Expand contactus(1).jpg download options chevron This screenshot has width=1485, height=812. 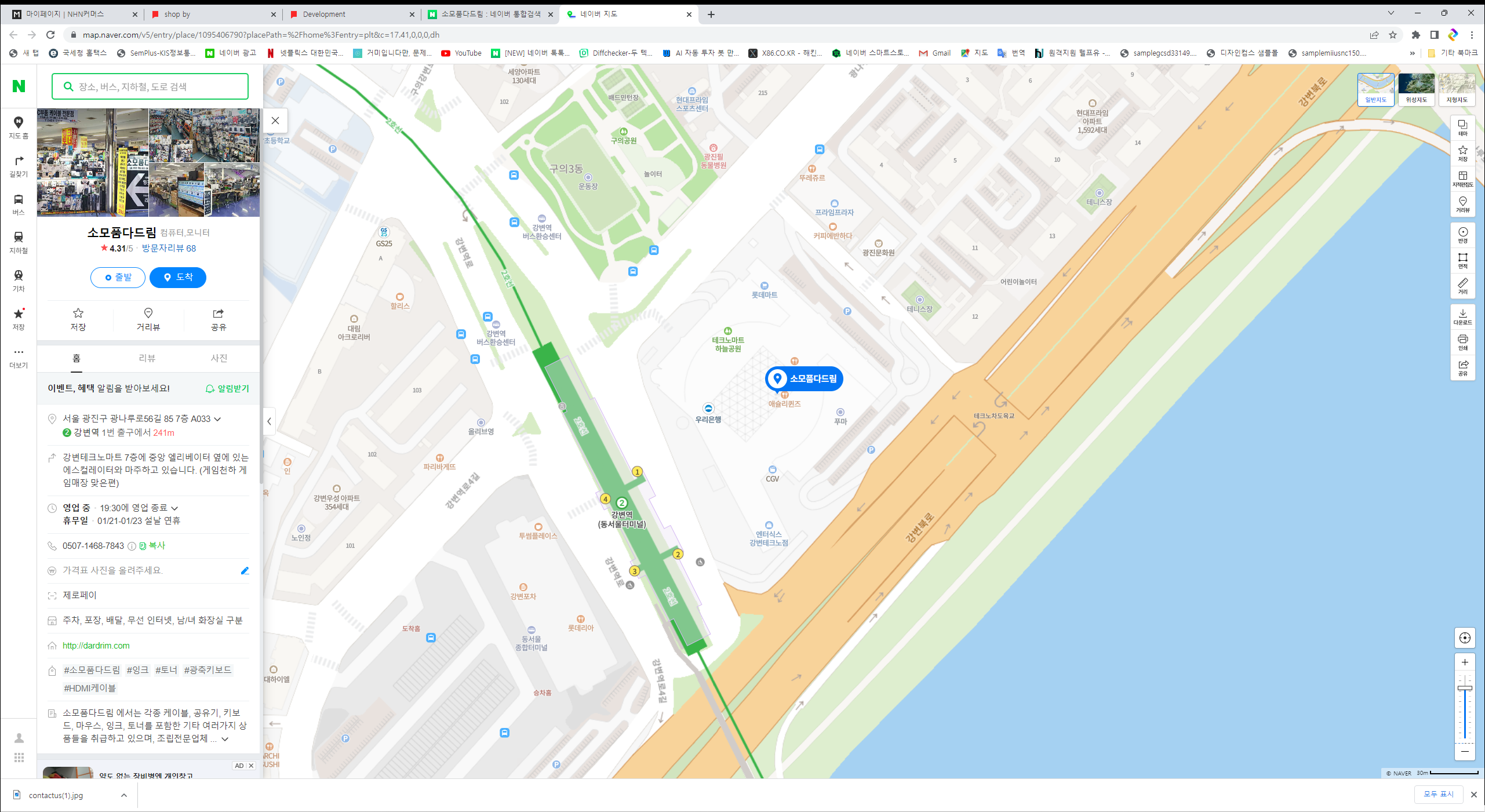pos(123,795)
